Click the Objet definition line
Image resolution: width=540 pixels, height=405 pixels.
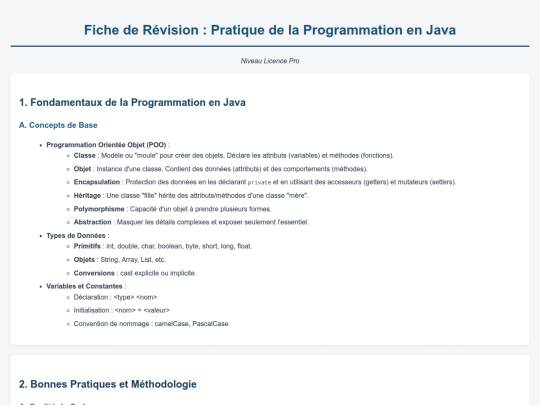tap(220, 169)
